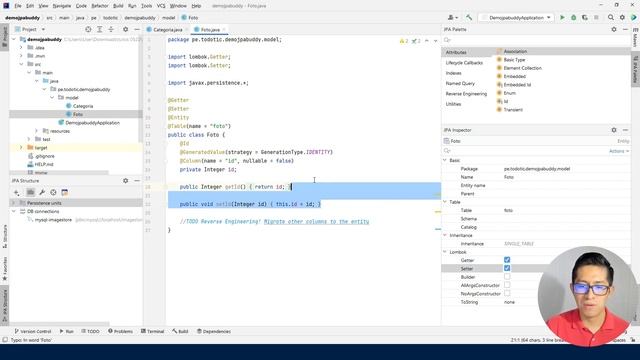Run with coverage icon in the toolbar
Image resolution: width=640 pixels, height=360 pixels.
585,18
